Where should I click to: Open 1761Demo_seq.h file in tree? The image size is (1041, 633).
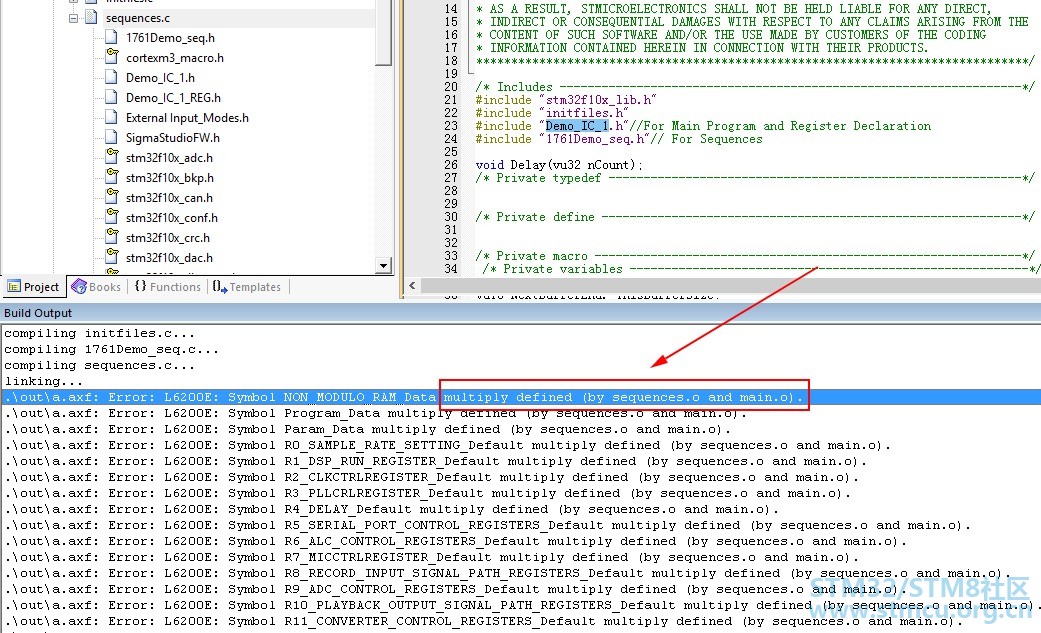pos(170,38)
